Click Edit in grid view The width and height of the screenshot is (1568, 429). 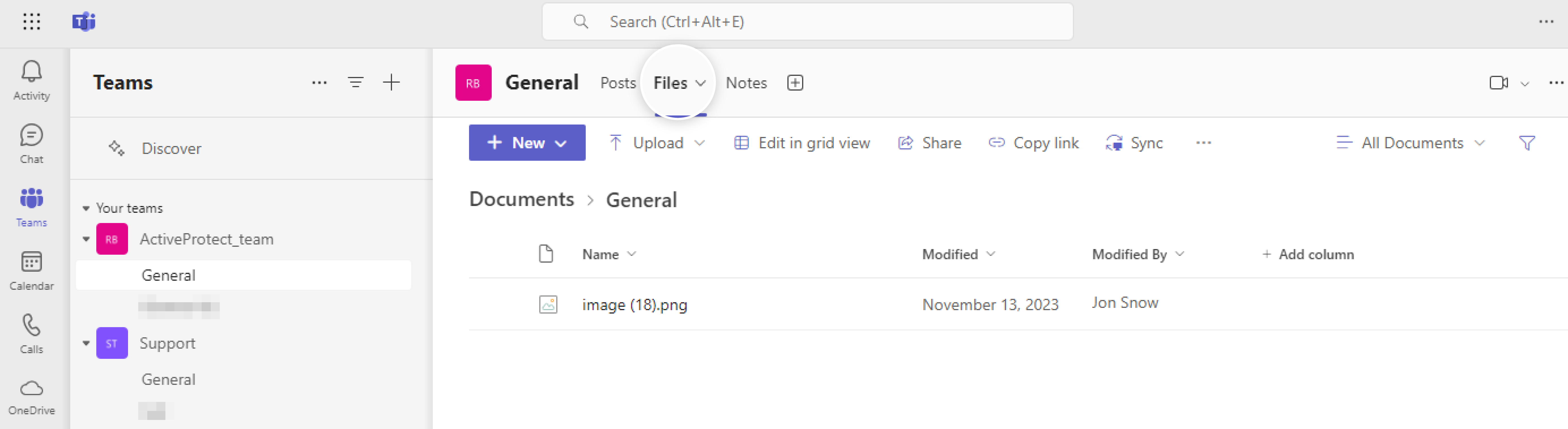click(x=802, y=143)
